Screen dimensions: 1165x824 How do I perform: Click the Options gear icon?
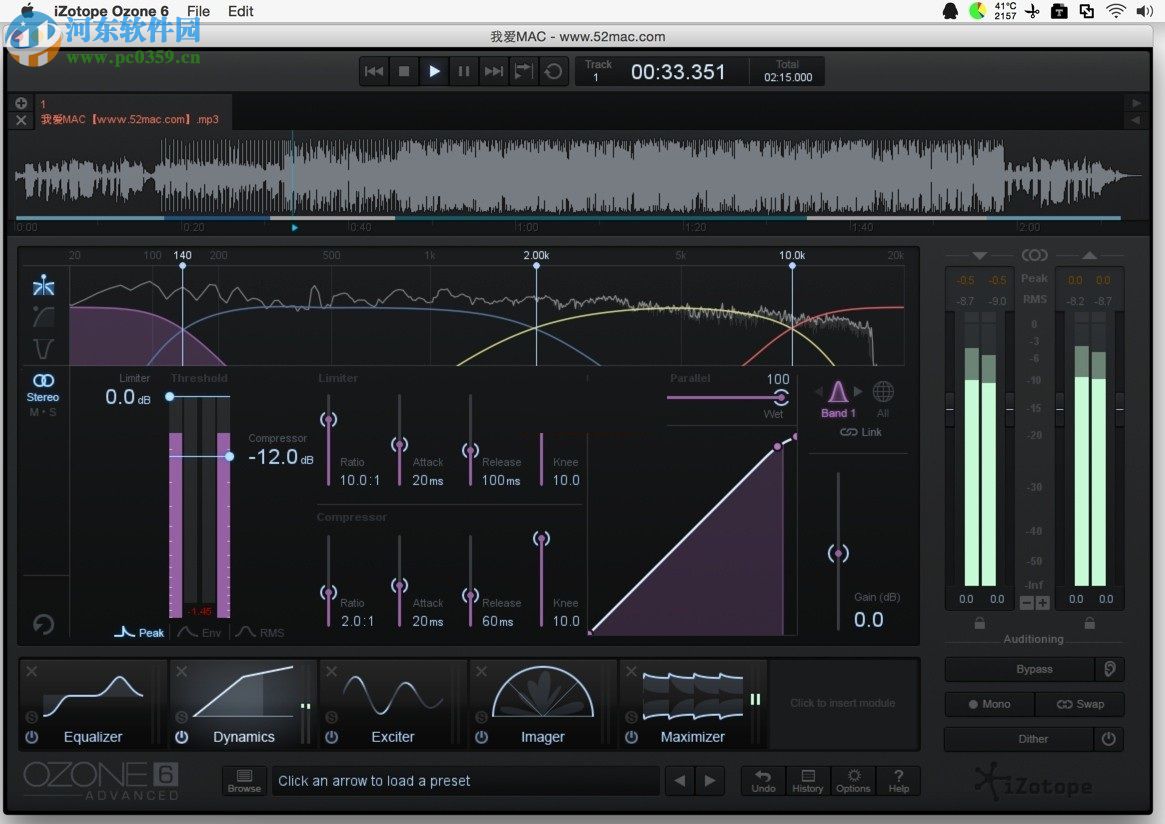point(853,780)
